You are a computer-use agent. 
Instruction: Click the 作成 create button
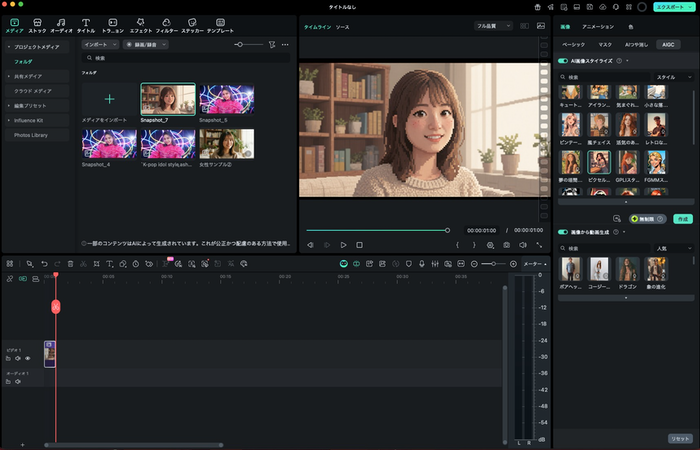(x=683, y=218)
